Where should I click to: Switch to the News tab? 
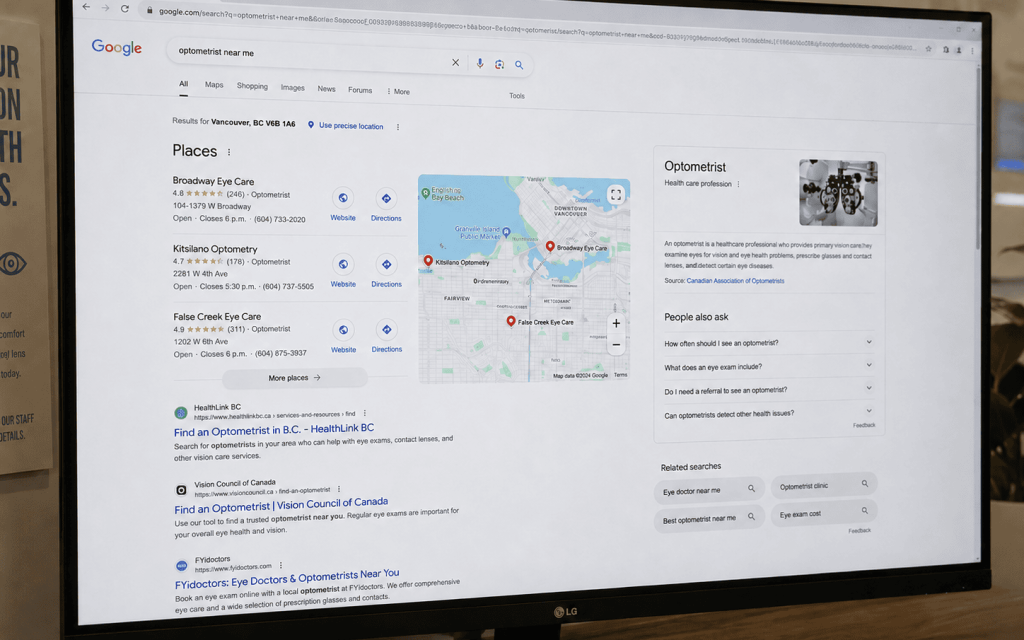[x=326, y=89]
